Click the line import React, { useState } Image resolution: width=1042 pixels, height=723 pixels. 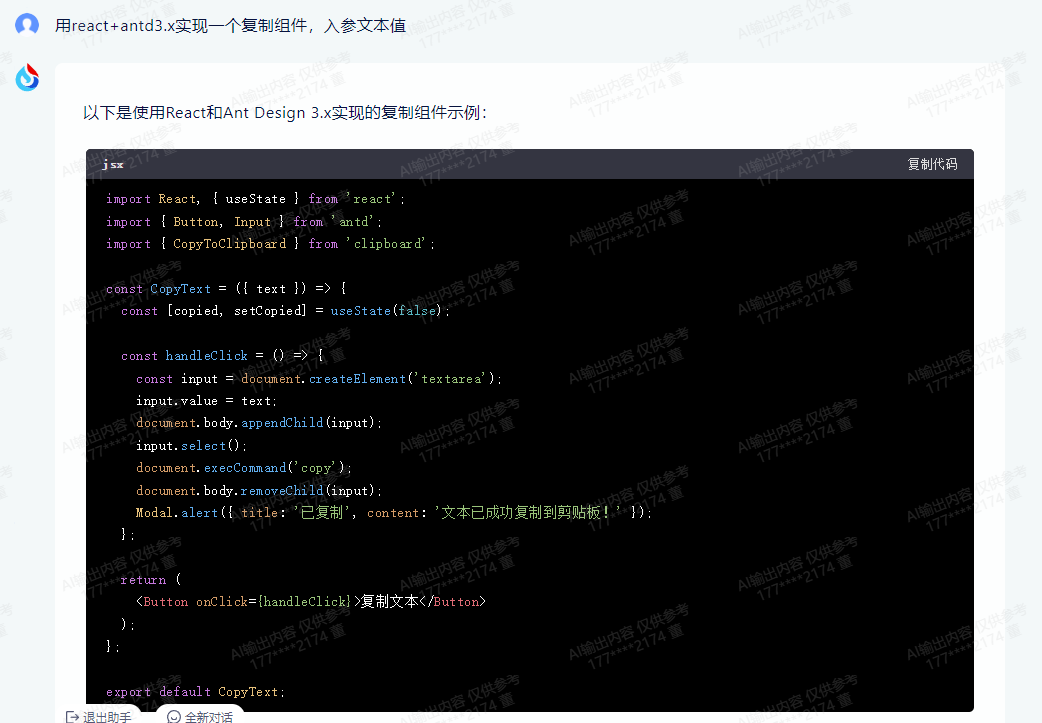pos(255,199)
